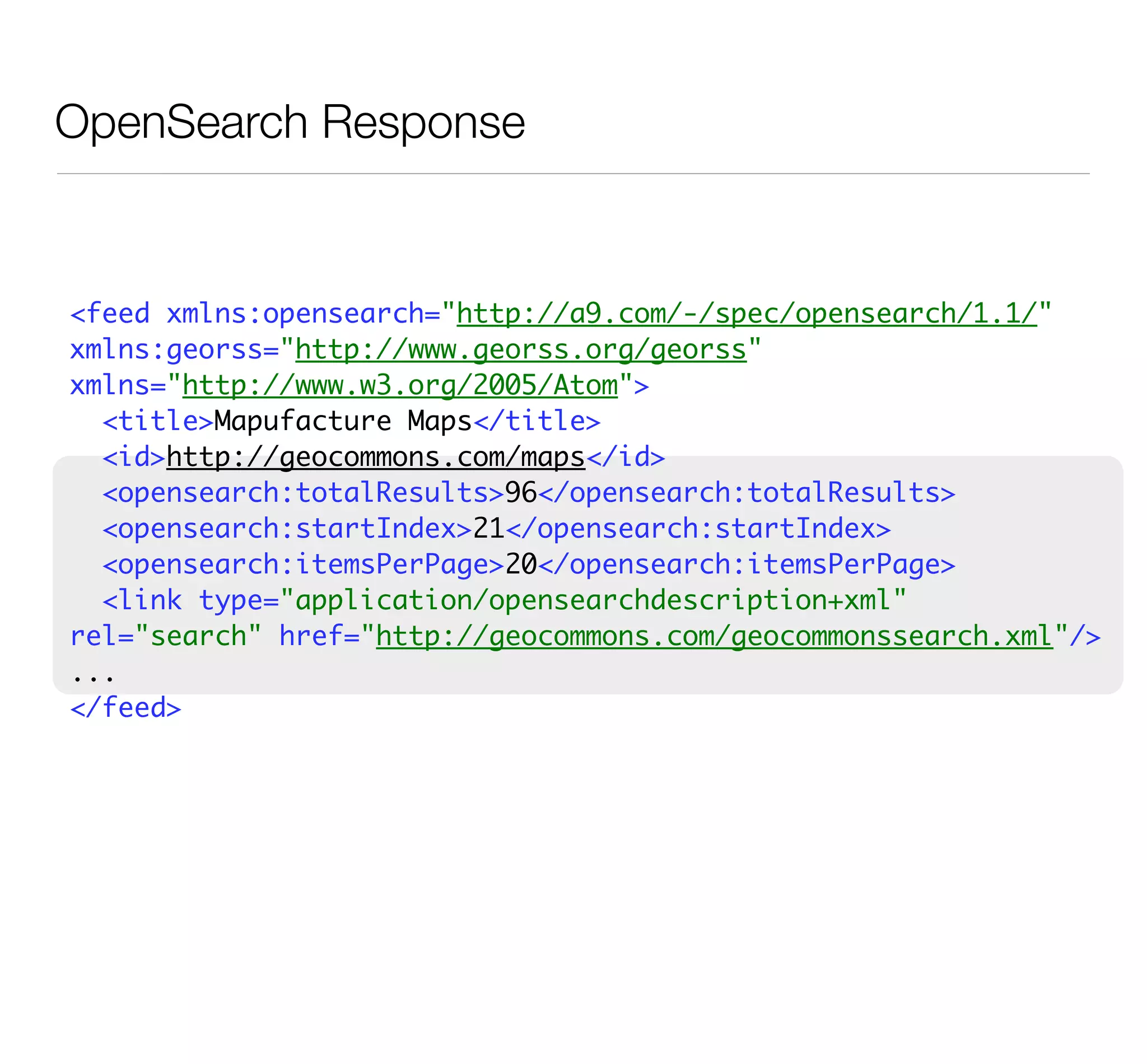Click the opening opensearch:totalResults tag
Viewport: 1147px width, 1064px height.
(303, 493)
